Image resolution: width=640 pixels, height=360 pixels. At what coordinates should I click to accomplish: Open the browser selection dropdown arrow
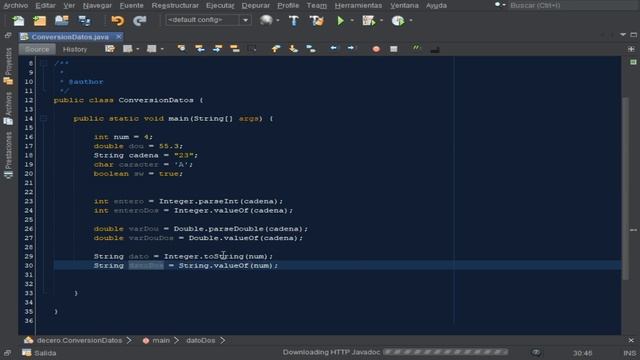278,20
